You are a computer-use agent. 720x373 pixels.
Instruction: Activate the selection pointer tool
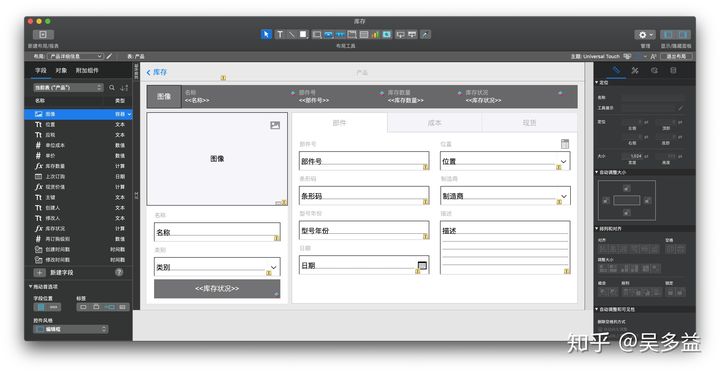(266, 34)
